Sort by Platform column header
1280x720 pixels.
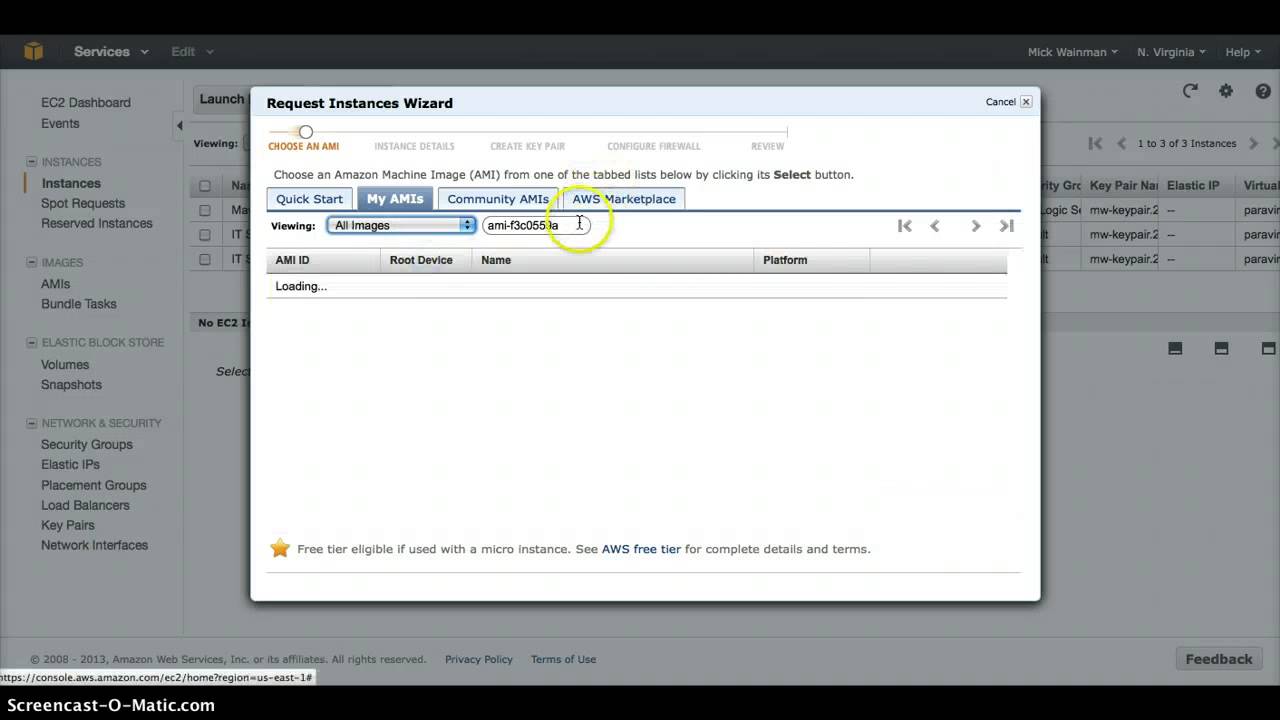pyautogui.click(x=811, y=260)
